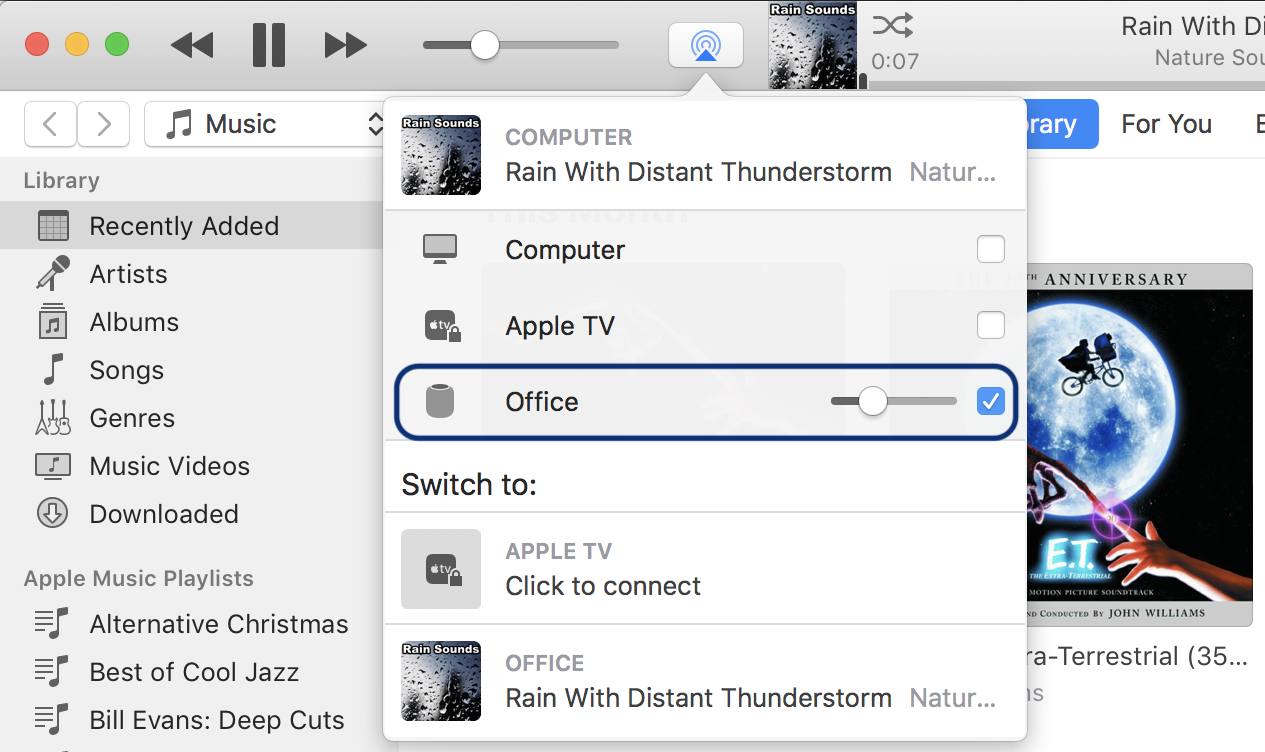
Task: Click the AirPlay output button
Action: 705,45
